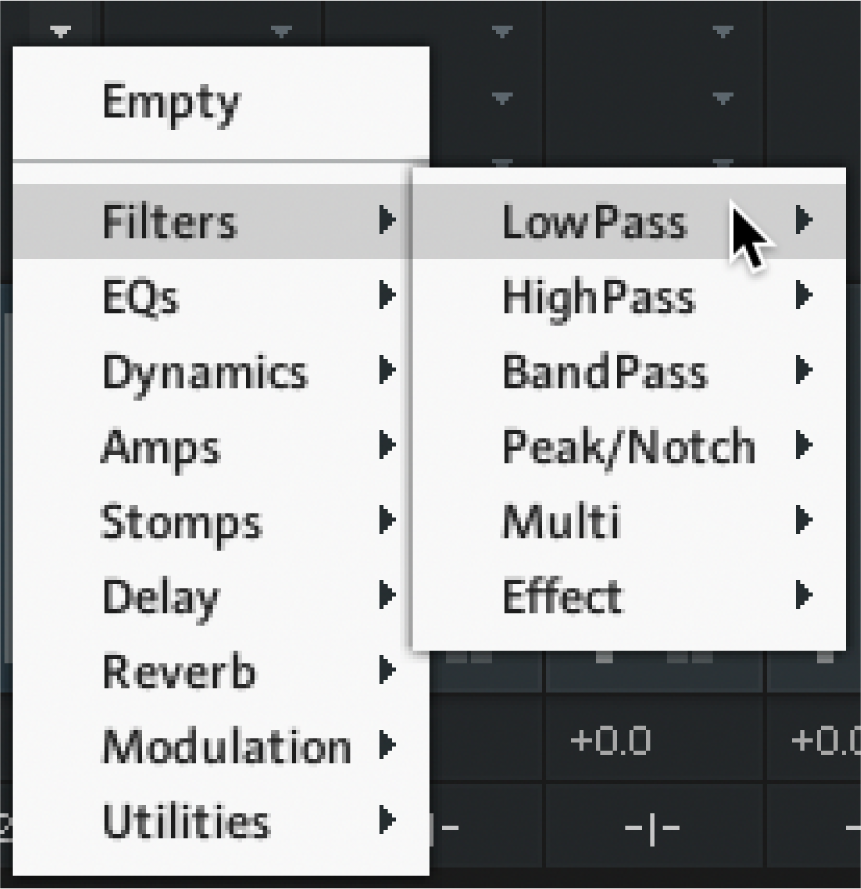
Task: Select the Reverb category
Action: (x=178, y=672)
